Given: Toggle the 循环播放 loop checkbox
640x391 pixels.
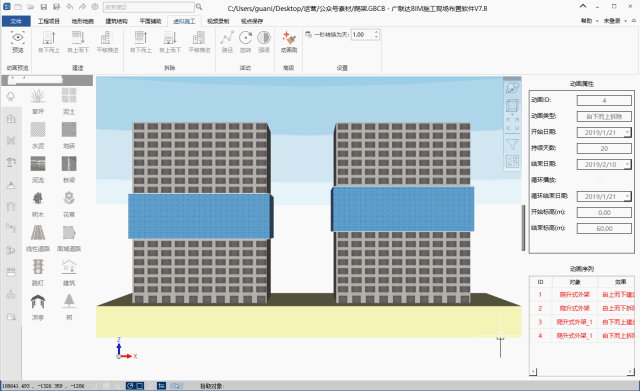Looking at the screenshot, I should pyautogui.click(x=600, y=180).
